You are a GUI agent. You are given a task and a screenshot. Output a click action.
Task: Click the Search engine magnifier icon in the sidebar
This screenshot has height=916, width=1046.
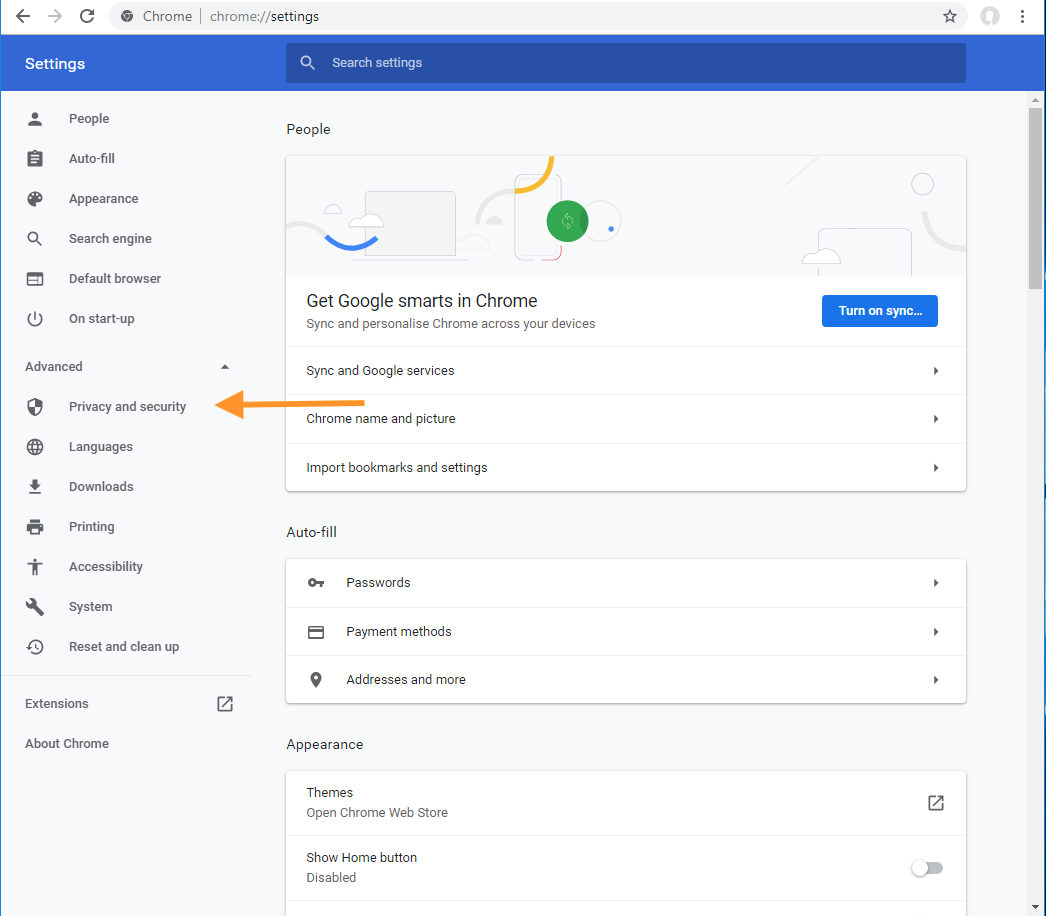coord(35,239)
